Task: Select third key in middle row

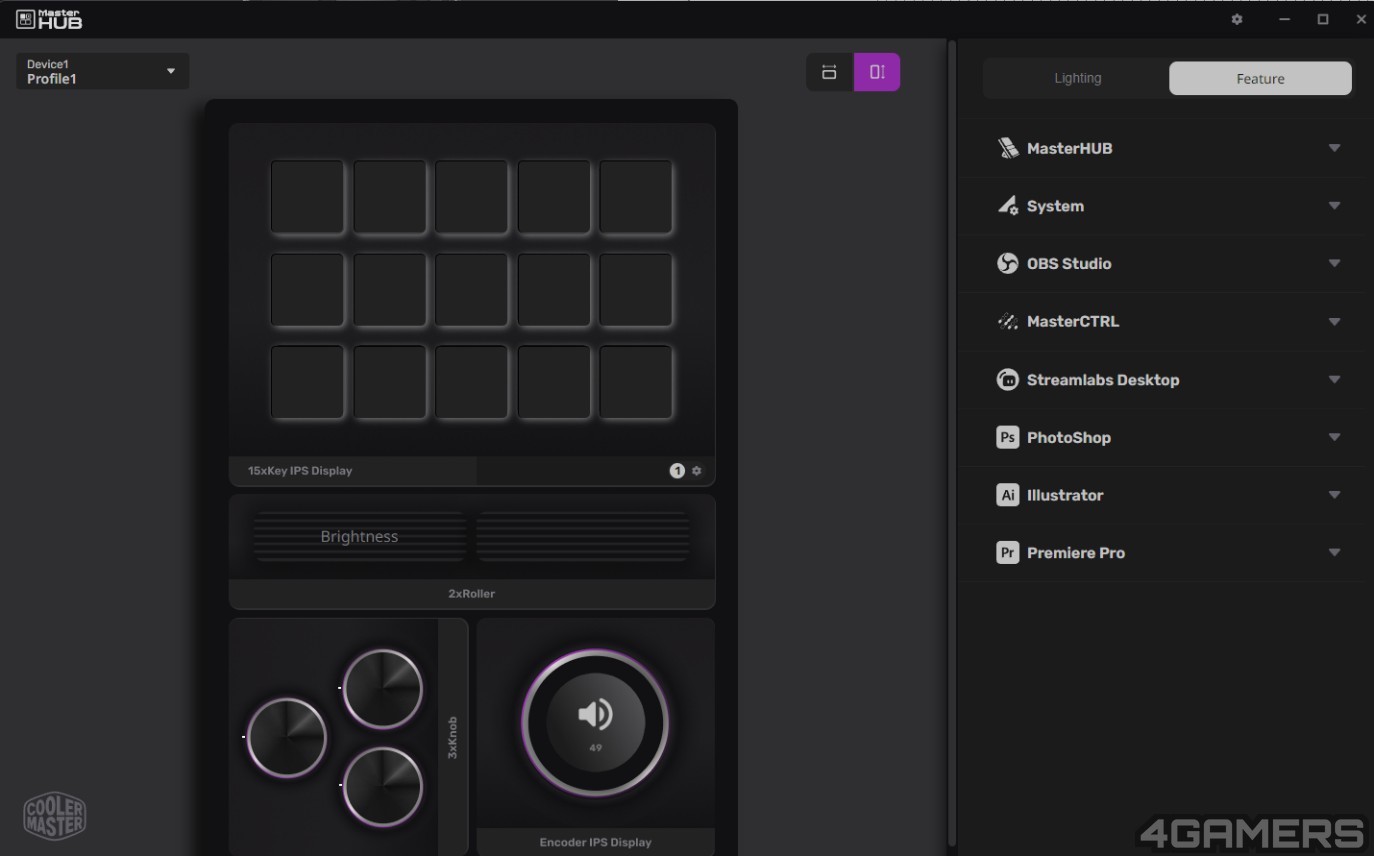Action: tap(471, 290)
